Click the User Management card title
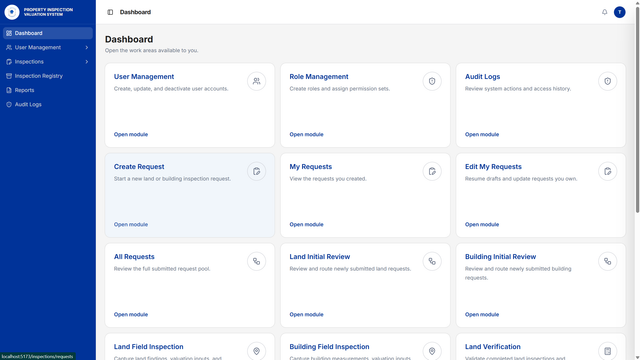640x360 pixels. point(144,77)
